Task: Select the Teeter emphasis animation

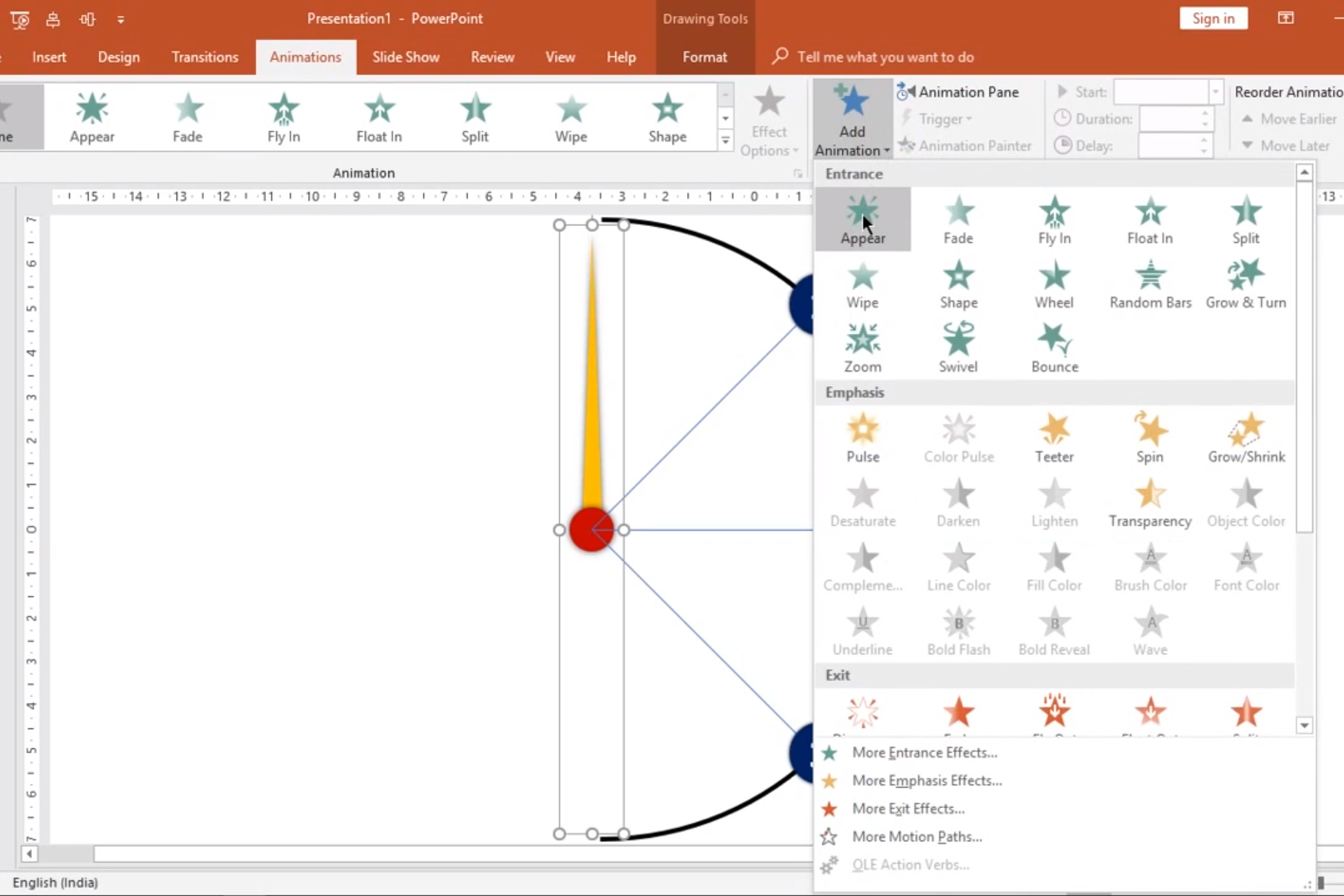Action: (1054, 438)
